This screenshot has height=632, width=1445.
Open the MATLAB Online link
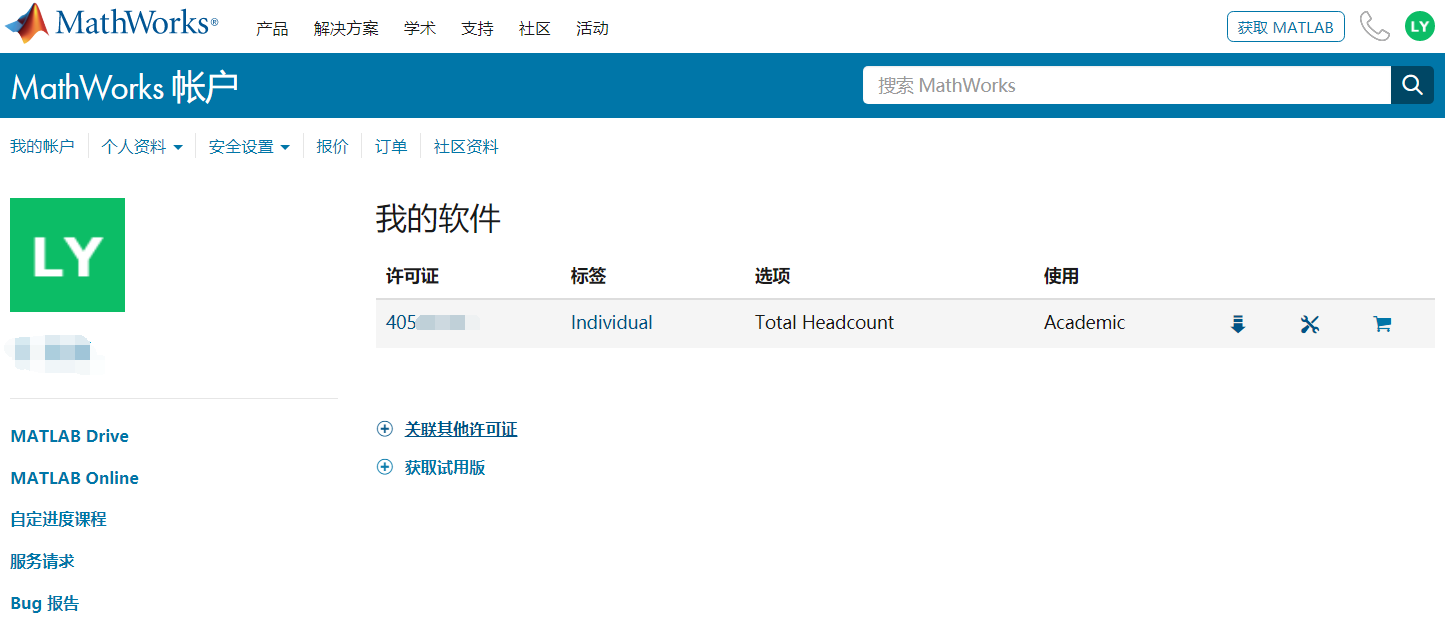[74, 478]
